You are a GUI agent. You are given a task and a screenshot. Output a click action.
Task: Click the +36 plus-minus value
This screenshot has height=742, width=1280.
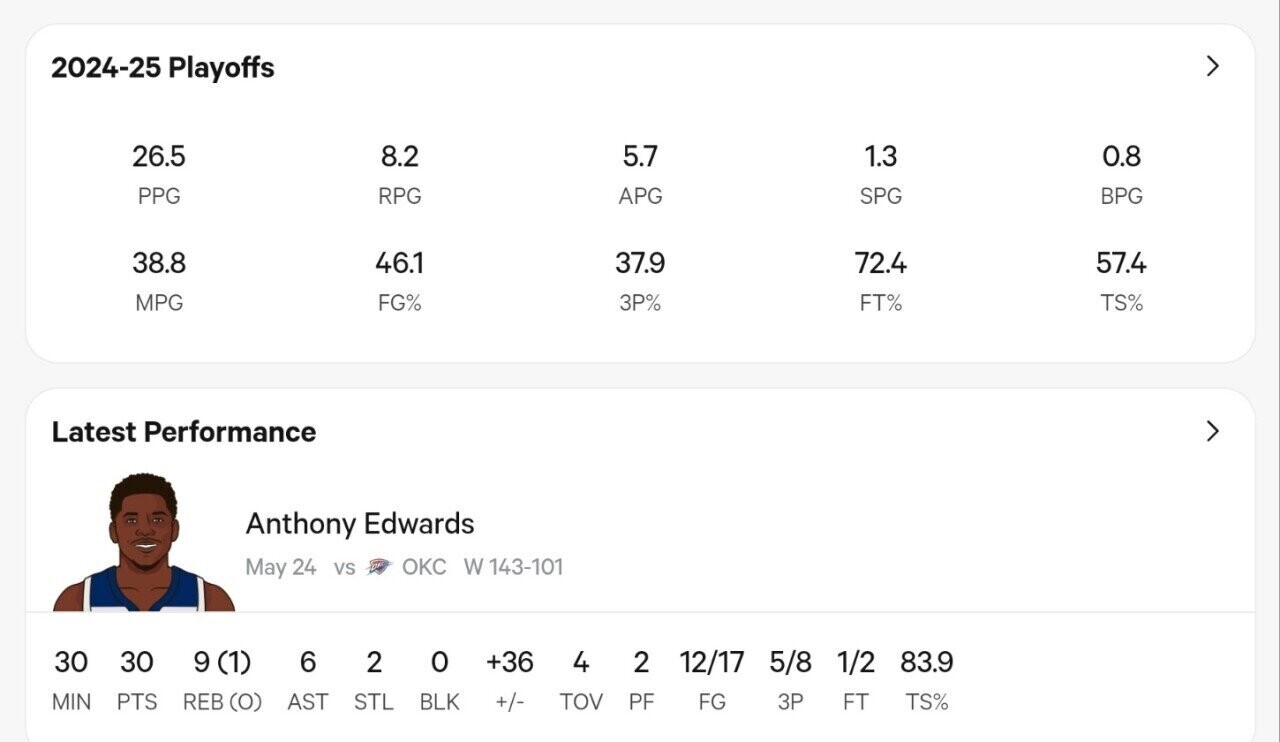pyautogui.click(x=510, y=662)
